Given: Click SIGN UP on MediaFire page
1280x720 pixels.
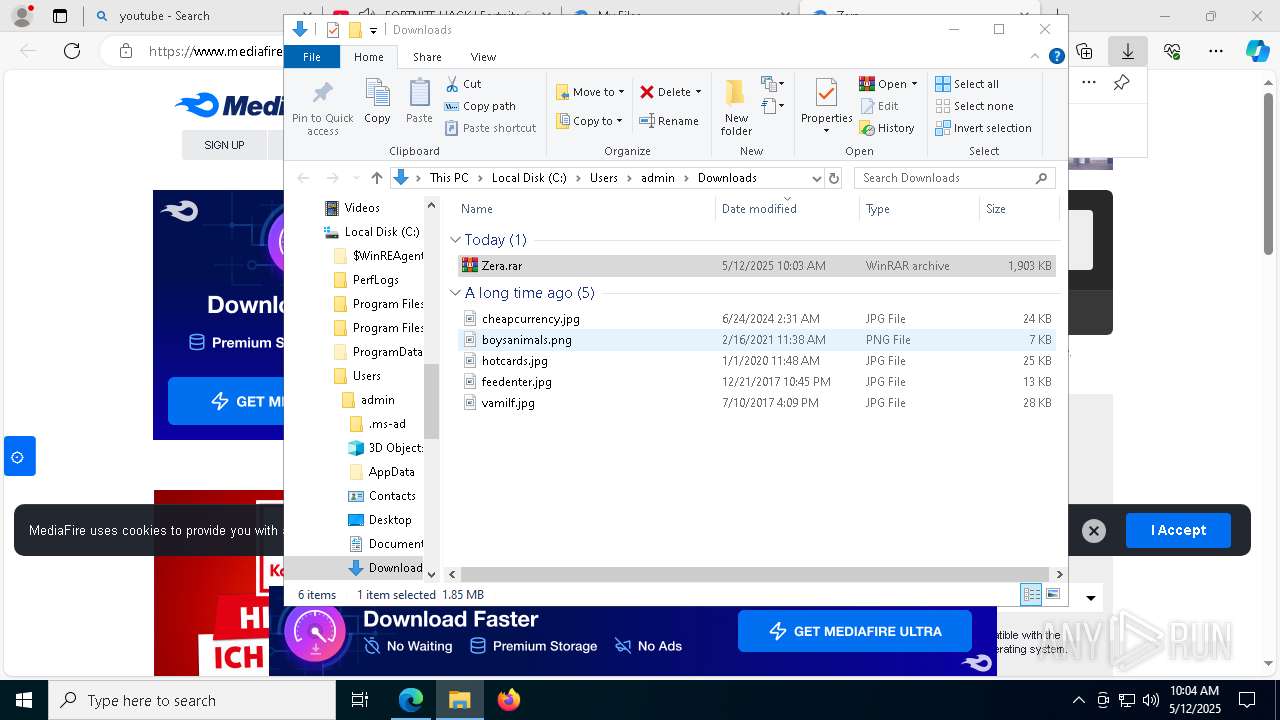Looking at the screenshot, I should pos(224,145).
